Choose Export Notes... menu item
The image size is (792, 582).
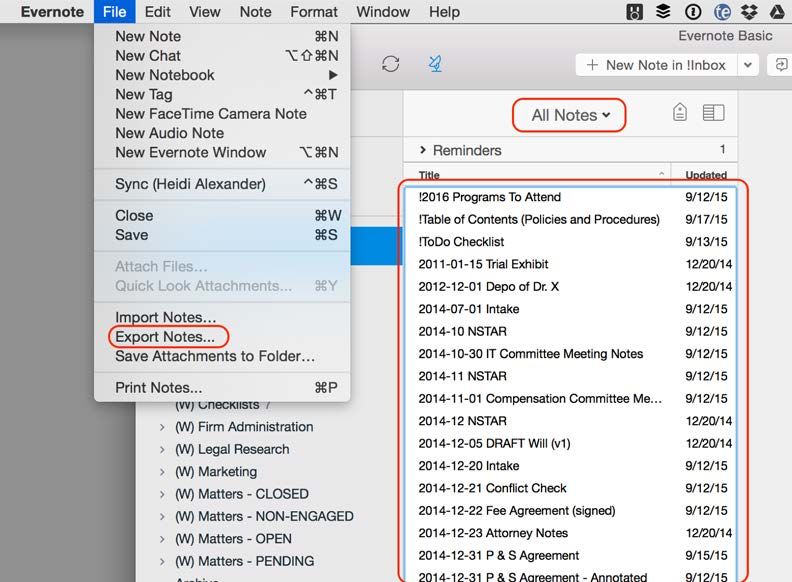click(222, 336)
